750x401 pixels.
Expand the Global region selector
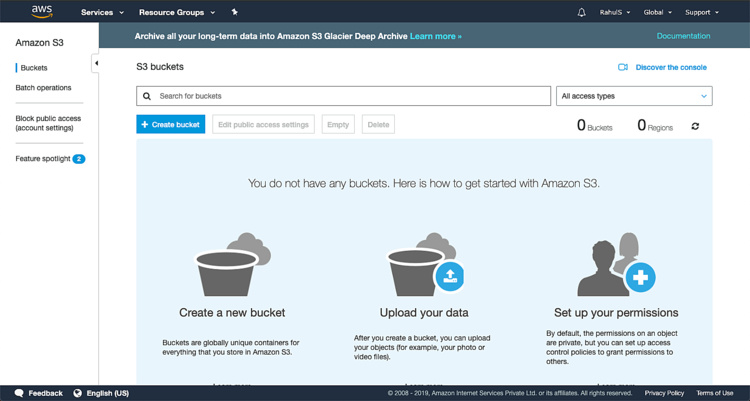click(x=658, y=12)
